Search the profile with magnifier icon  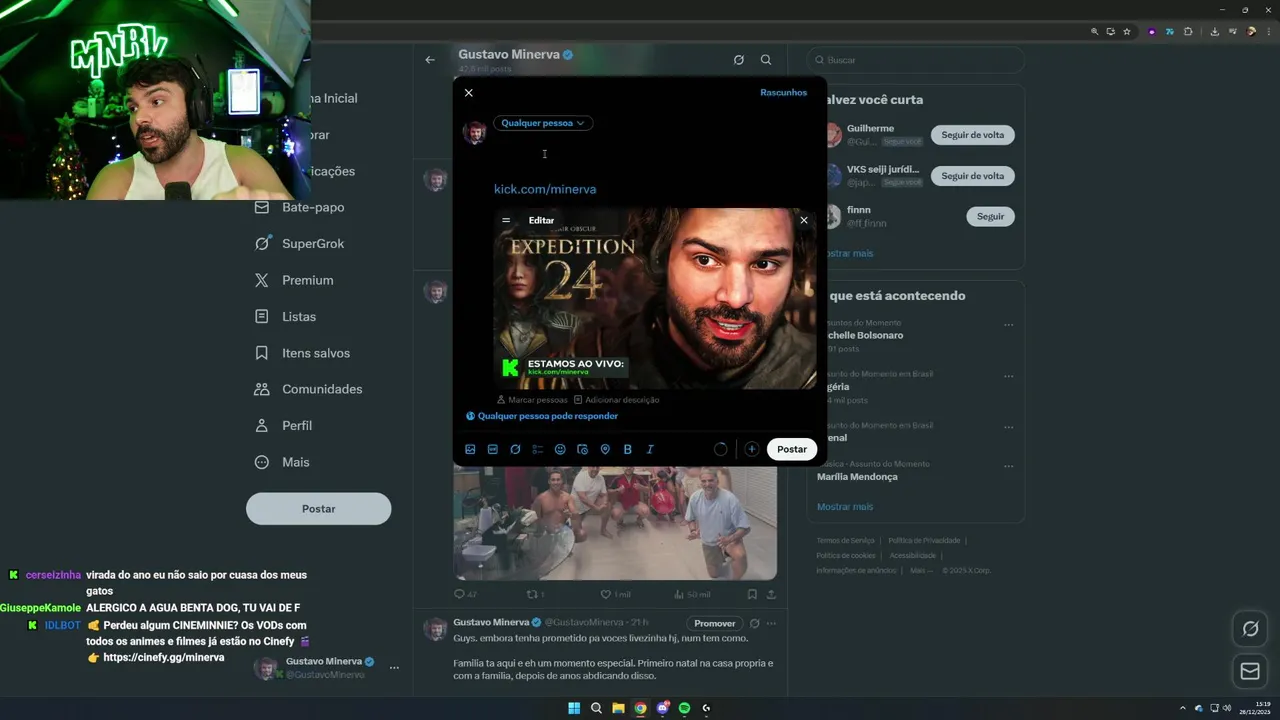click(766, 60)
